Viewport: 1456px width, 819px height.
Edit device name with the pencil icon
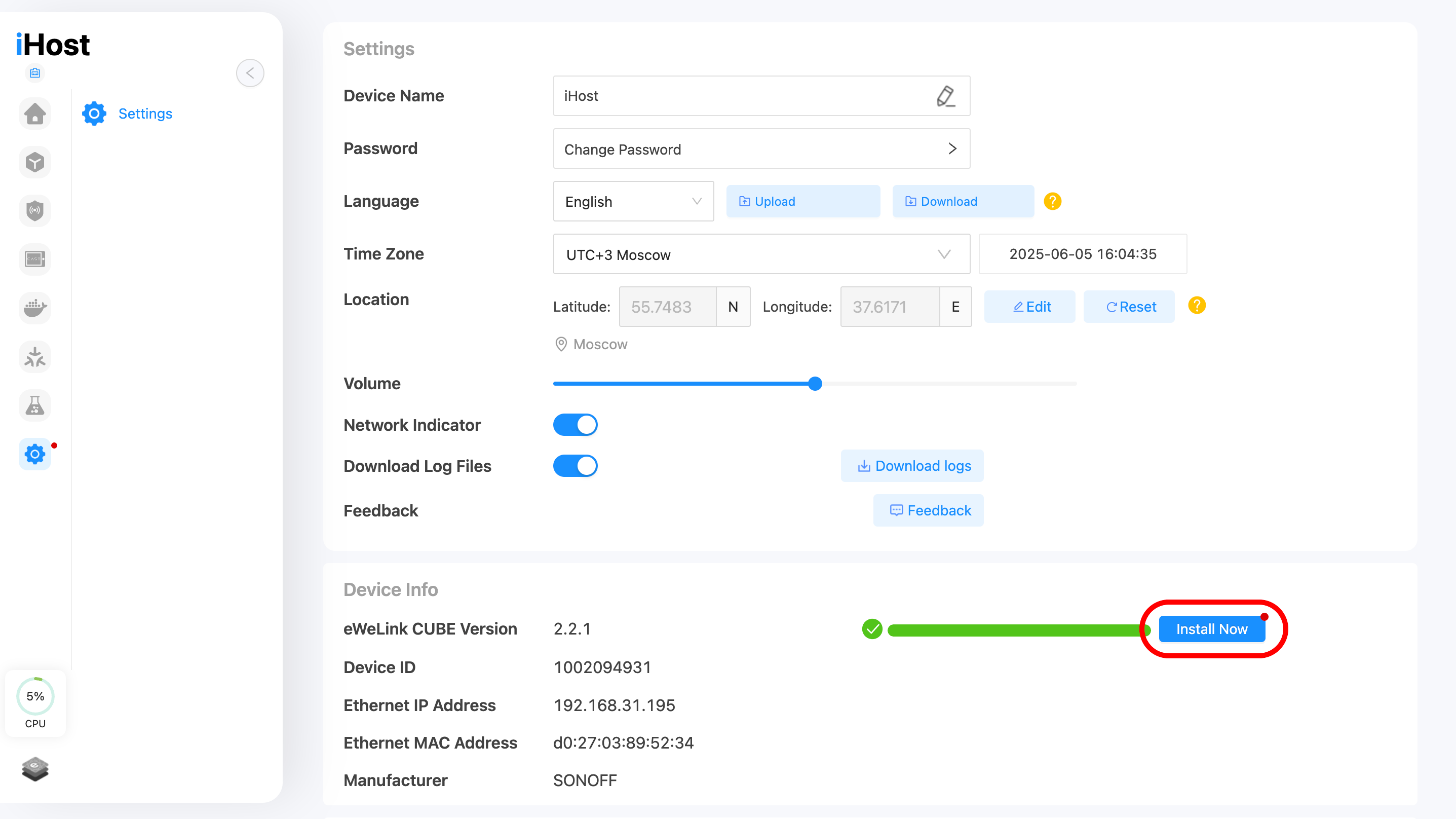point(946,96)
